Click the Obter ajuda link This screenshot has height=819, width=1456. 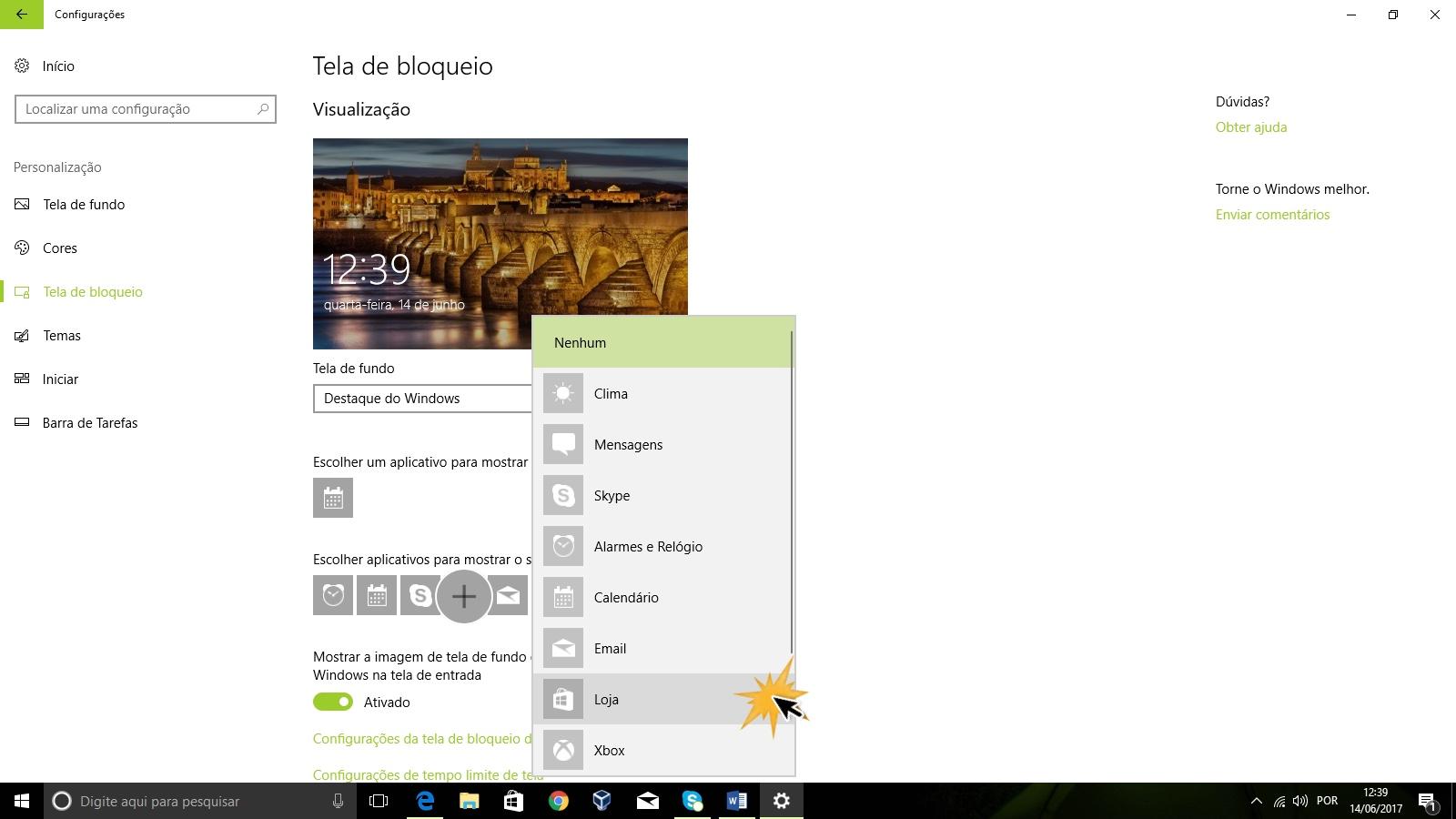pyautogui.click(x=1251, y=127)
